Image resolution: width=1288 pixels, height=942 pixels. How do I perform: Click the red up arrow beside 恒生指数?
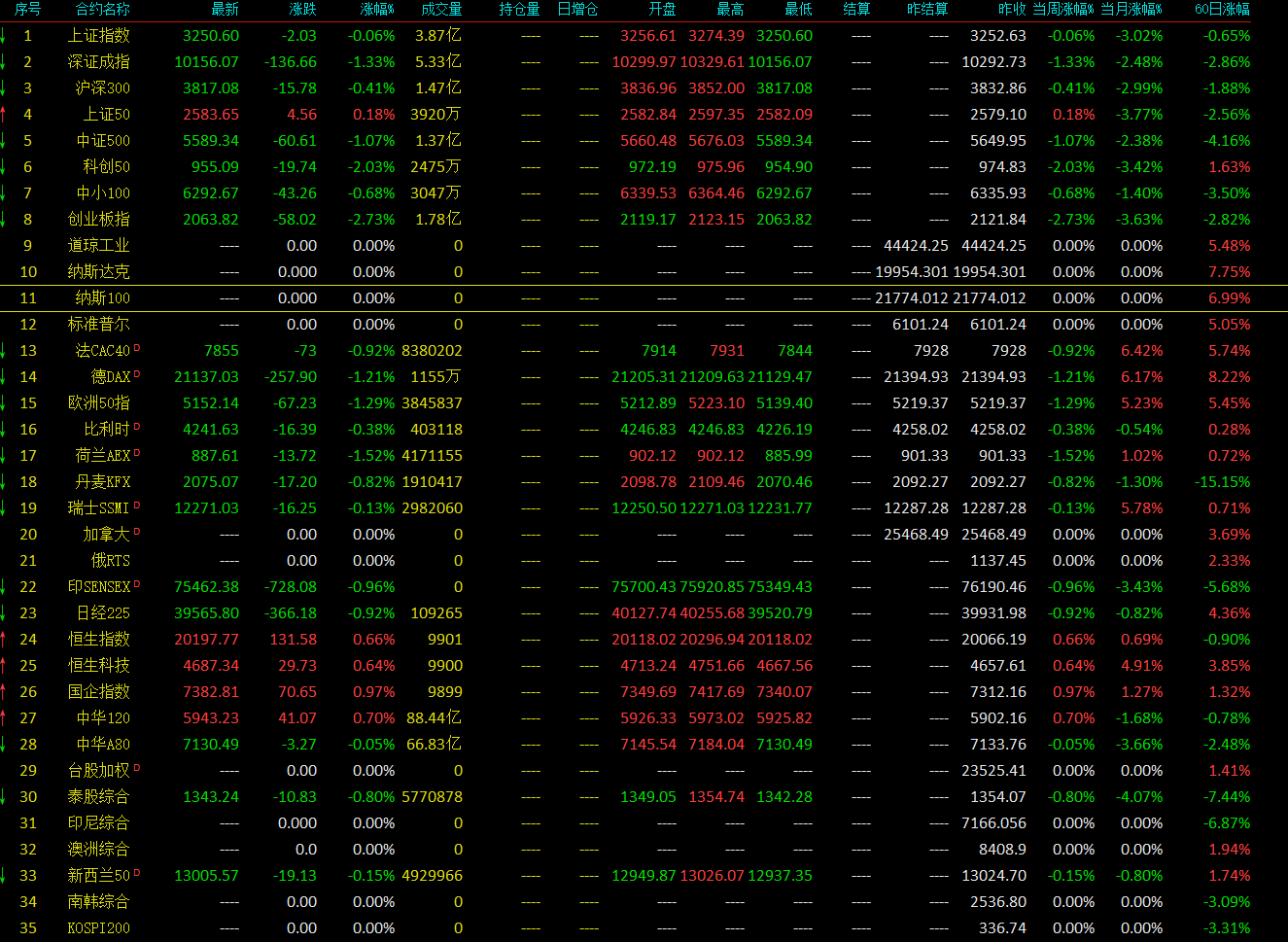coord(4,640)
